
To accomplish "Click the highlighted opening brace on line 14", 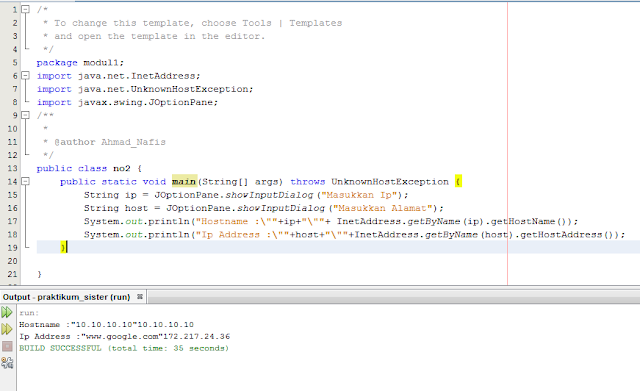I will pos(458,182).
